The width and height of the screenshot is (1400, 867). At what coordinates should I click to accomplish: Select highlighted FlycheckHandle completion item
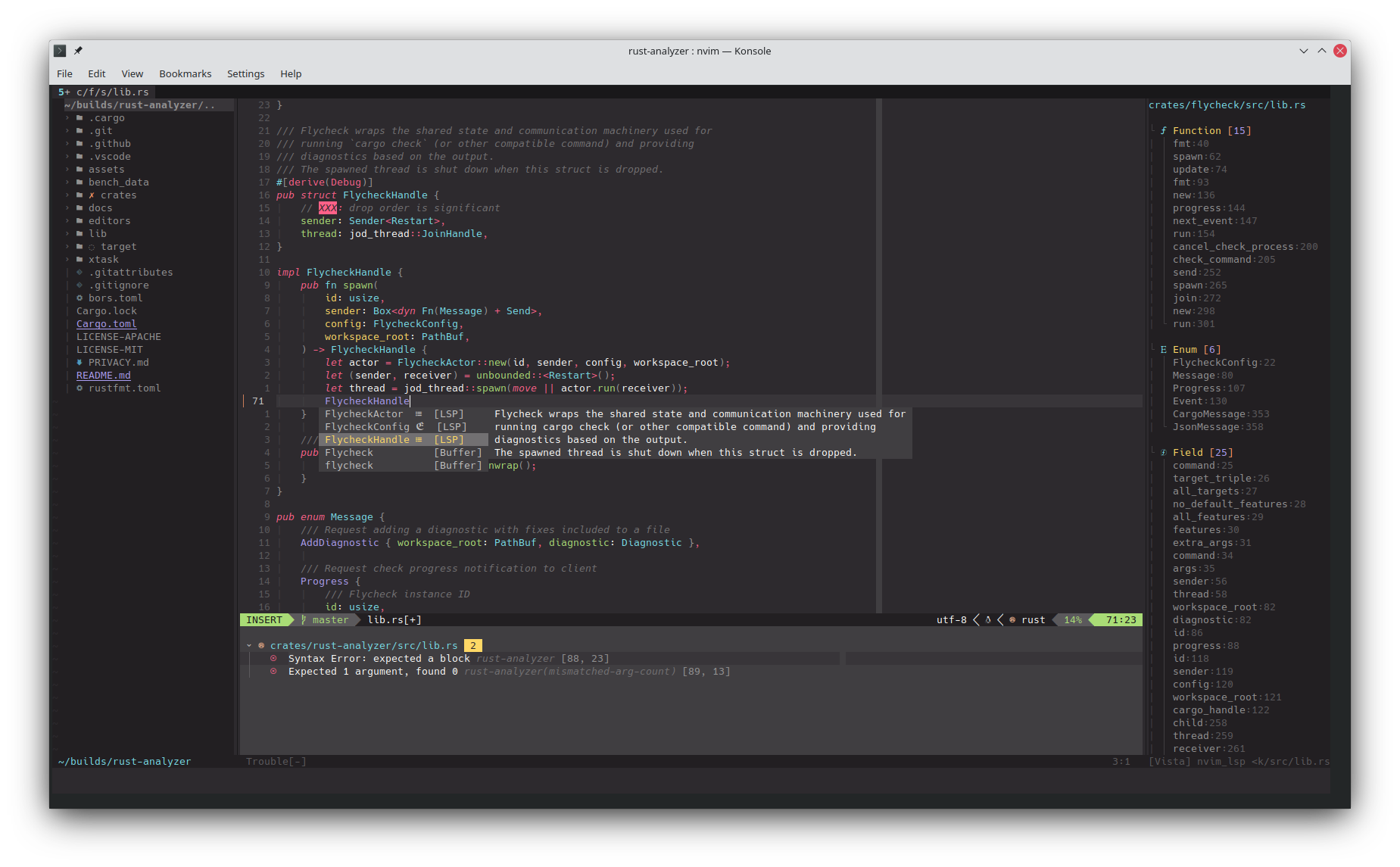[404, 440]
